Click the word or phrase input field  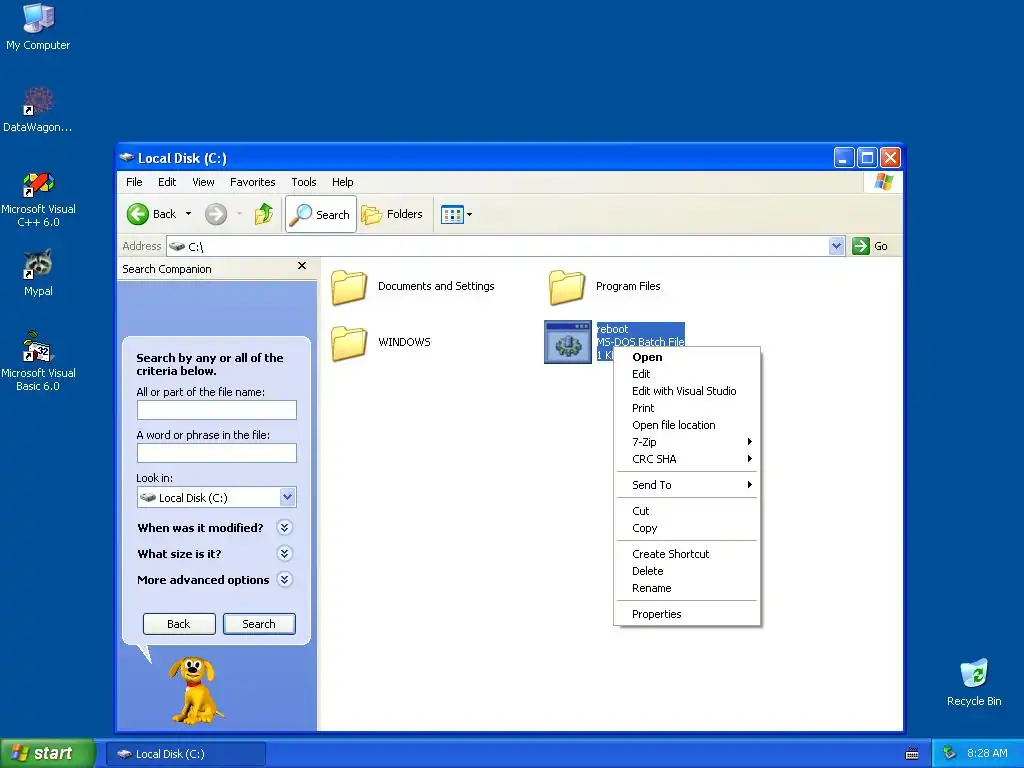click(217, 453)
